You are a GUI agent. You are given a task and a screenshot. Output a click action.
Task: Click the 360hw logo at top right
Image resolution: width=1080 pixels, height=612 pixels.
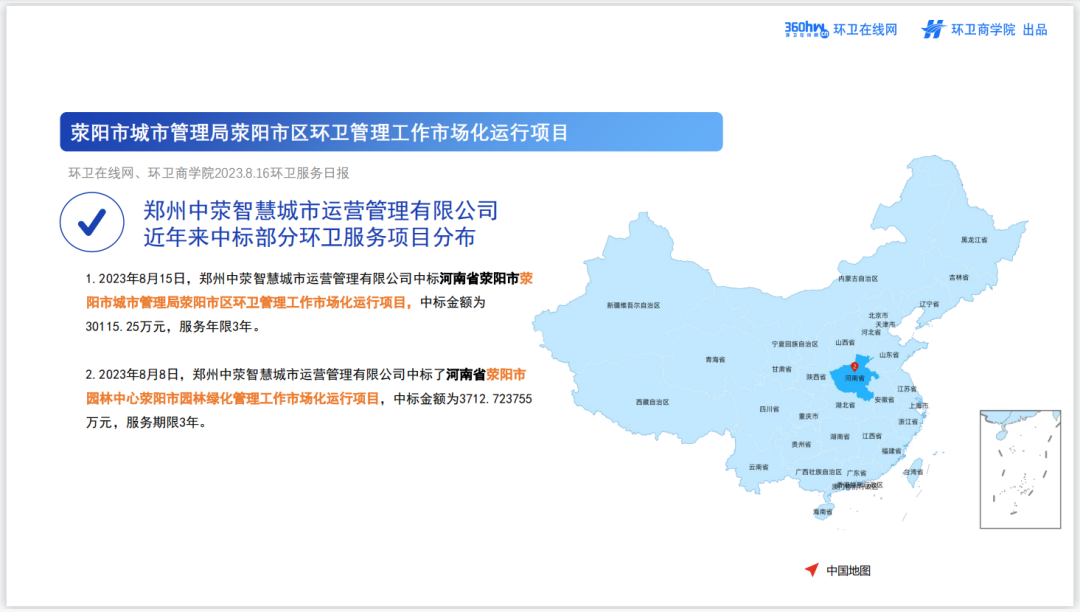(806, 30)
